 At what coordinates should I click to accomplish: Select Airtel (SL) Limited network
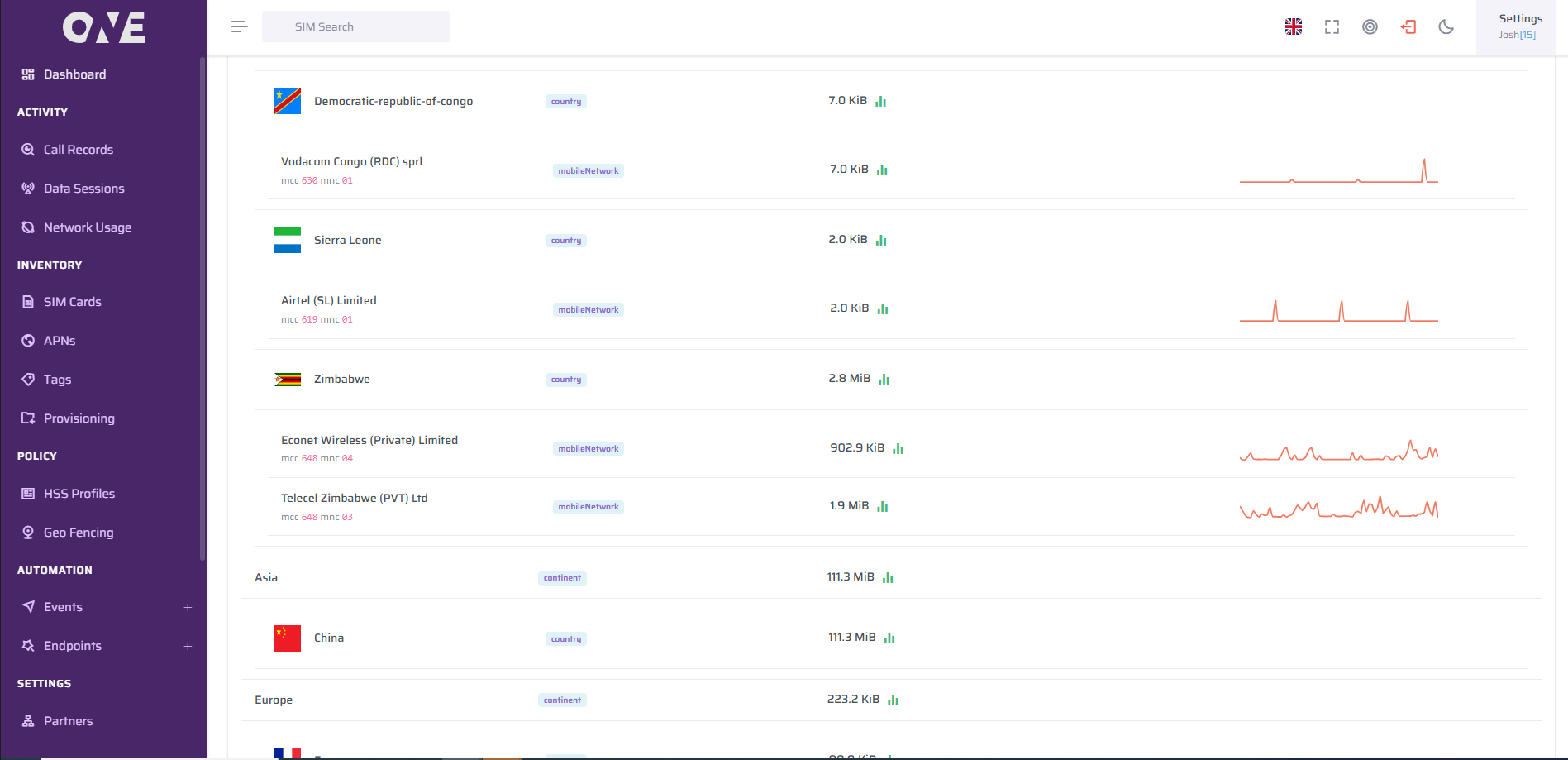point(328,300)
